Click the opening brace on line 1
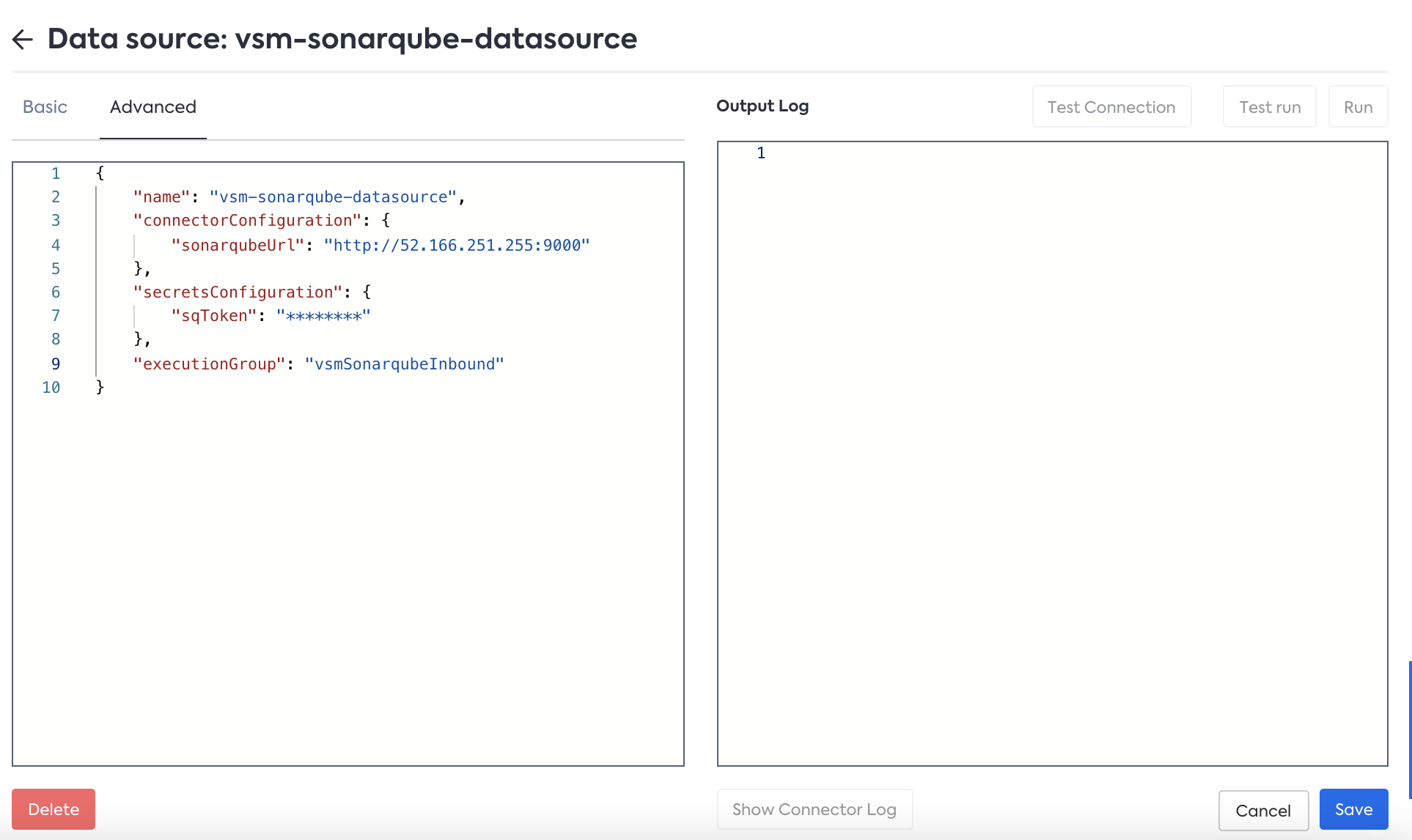The width and height of the screenshot is (1412, 840). click(100, 174)
